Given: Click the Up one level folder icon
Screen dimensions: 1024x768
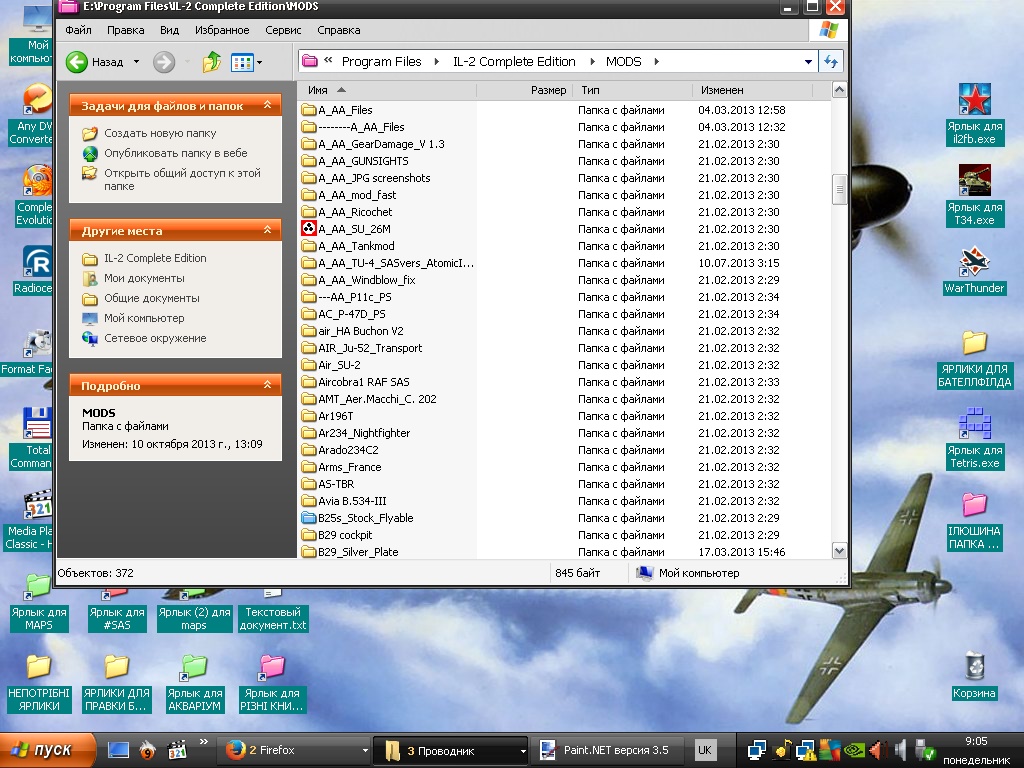Looking at the screenshot, I should coord(212,62).
